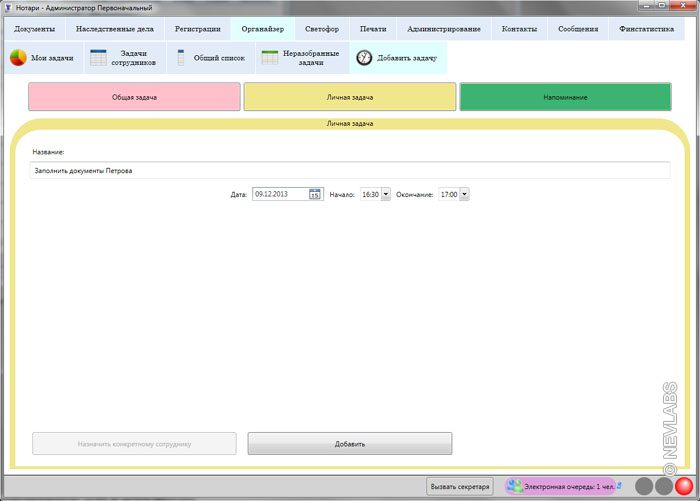Click the red traffic light indicator
The height and width of the screenshot is (501, 700).
683,486
